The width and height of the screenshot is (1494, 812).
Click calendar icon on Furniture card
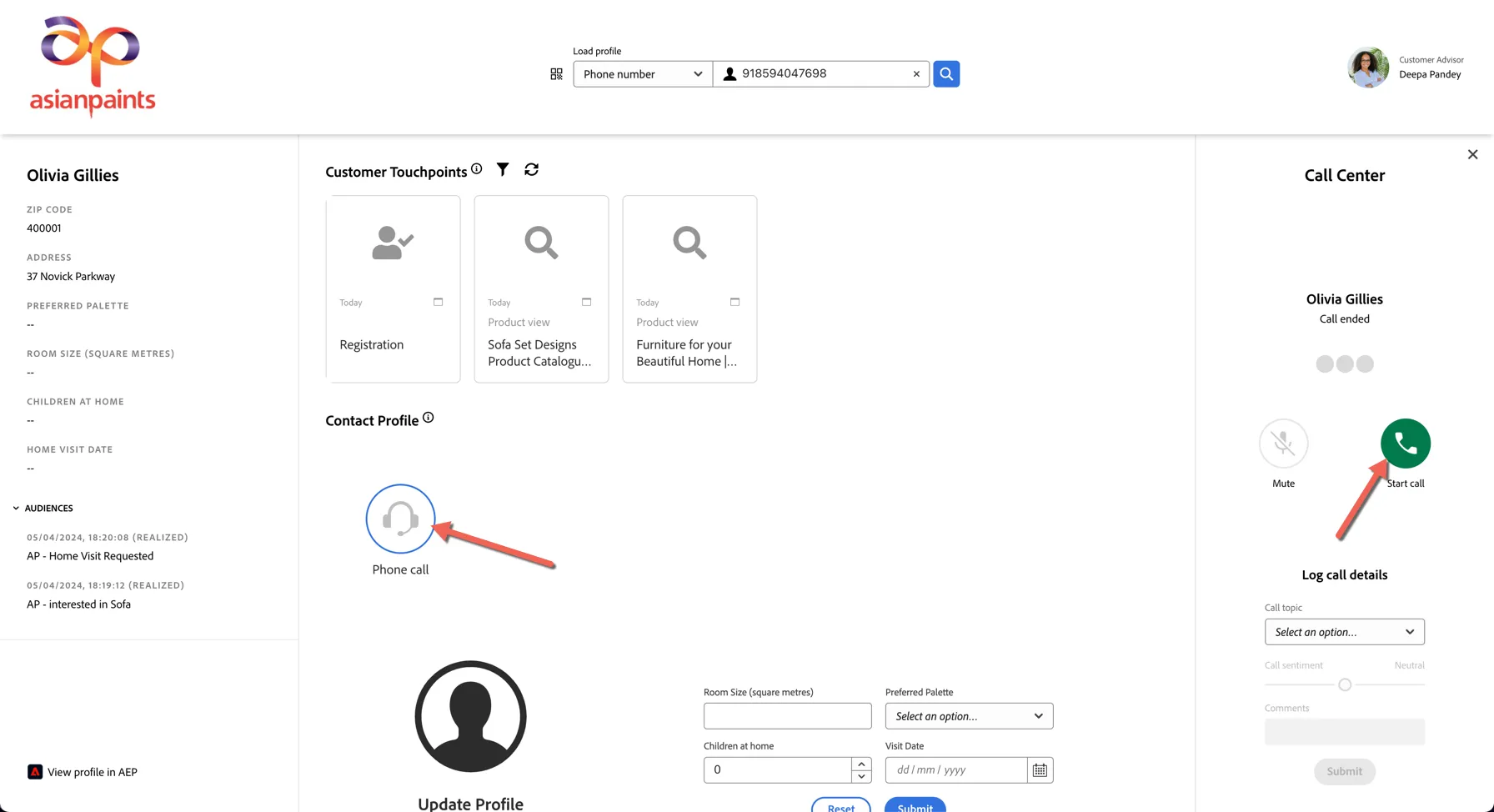point(734,302)
